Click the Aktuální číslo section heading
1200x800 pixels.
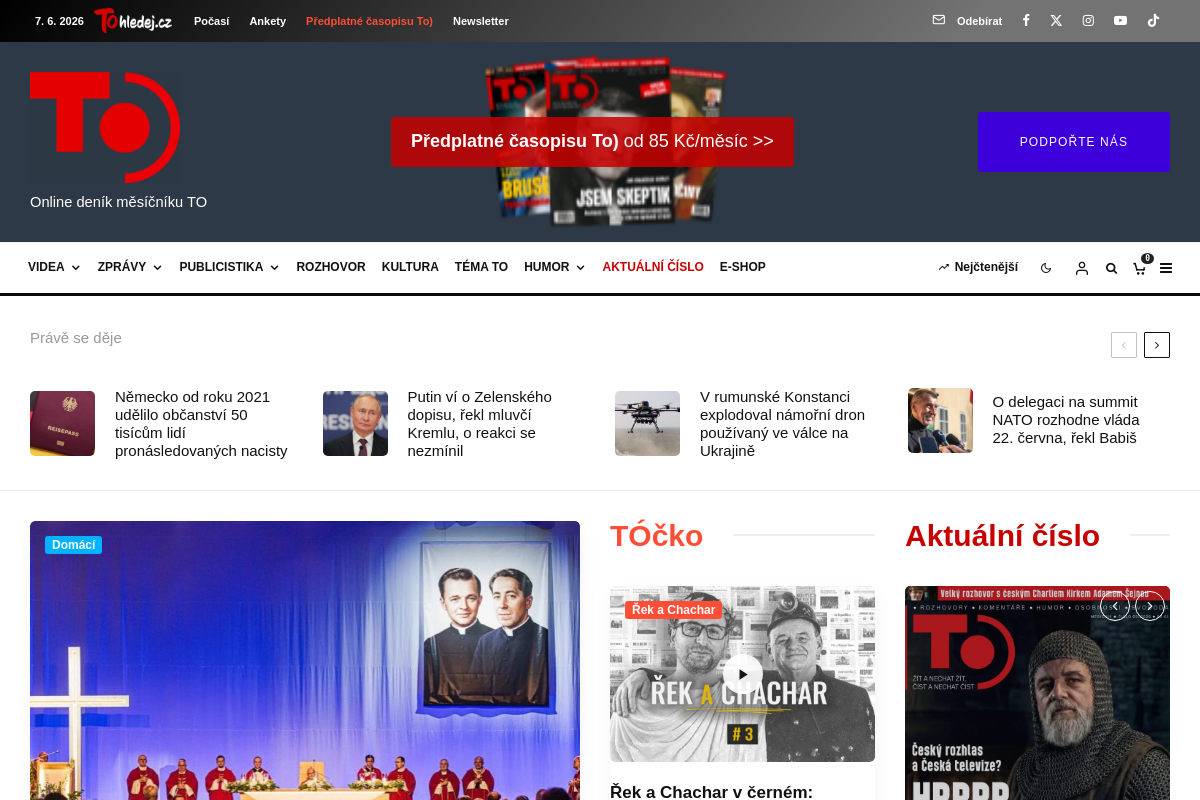point(1002,536)
